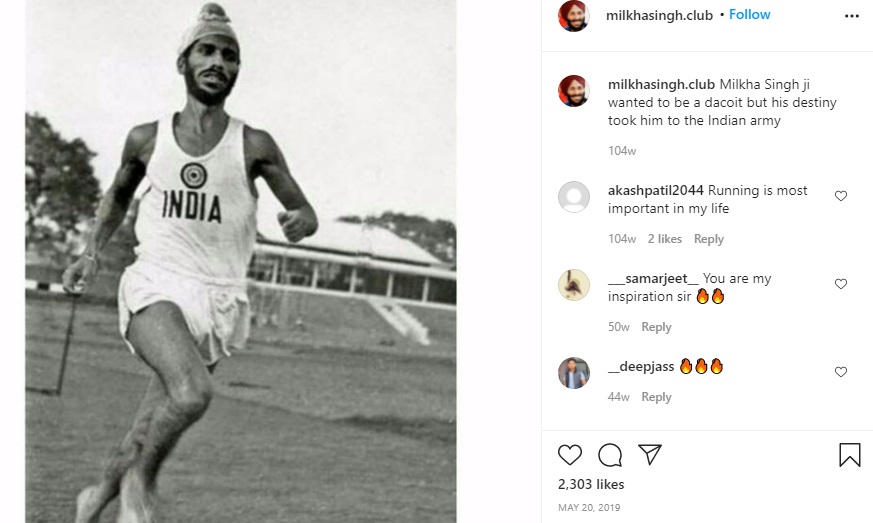Reply to __deepjass's comment
The image size is (873, 523).
[656, 397]
